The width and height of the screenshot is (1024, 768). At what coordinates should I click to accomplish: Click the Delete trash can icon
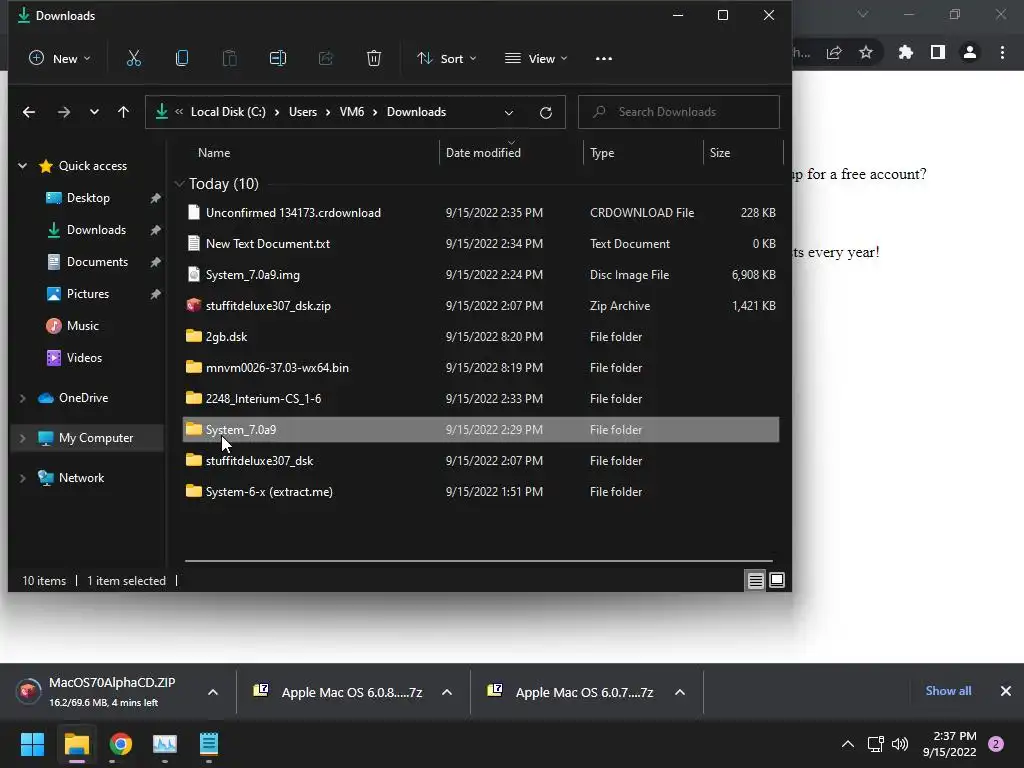374,58
